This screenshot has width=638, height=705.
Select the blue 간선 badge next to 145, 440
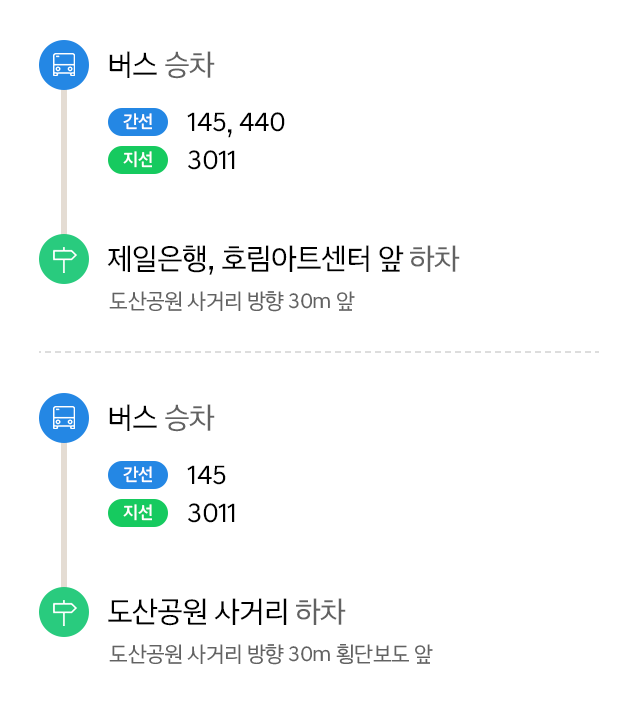pos(138,122)
